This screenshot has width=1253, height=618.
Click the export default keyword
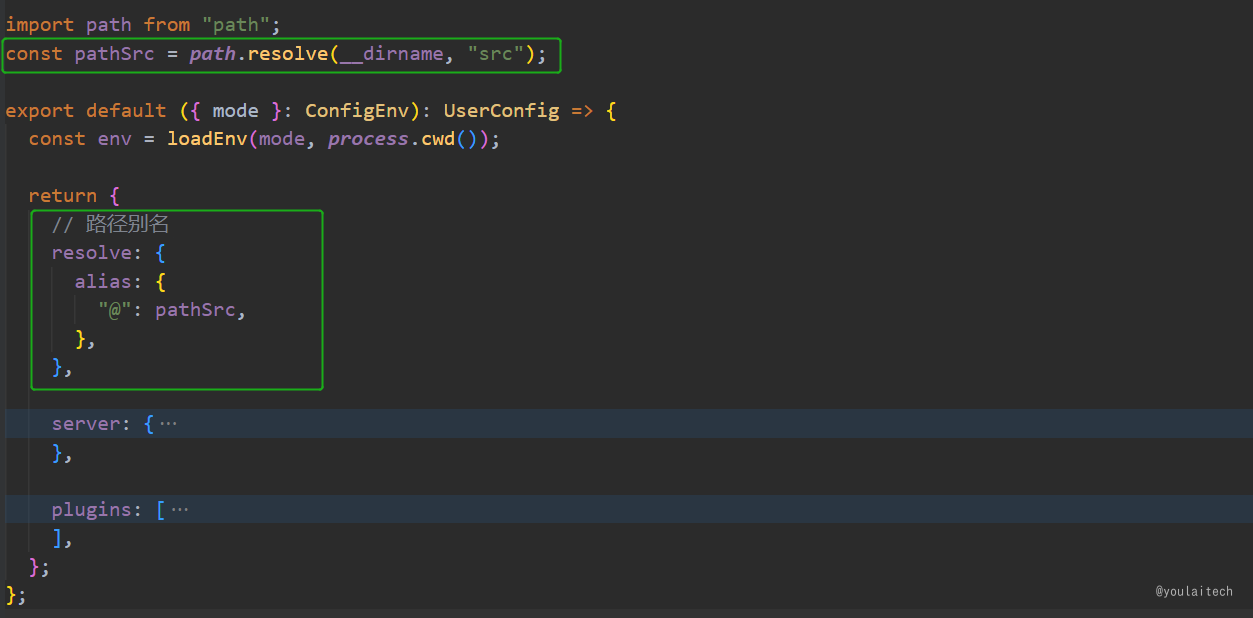coord(85,110)
